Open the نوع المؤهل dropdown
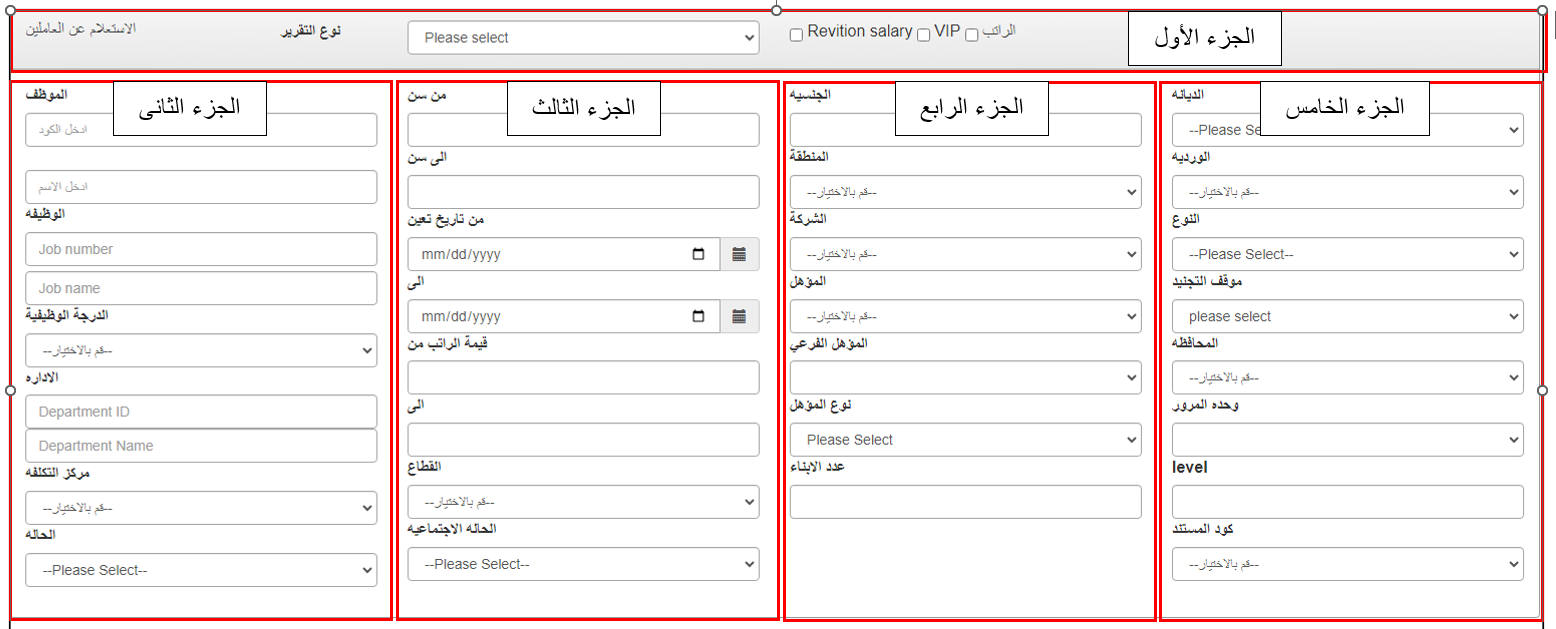 [x=965, y=440]
